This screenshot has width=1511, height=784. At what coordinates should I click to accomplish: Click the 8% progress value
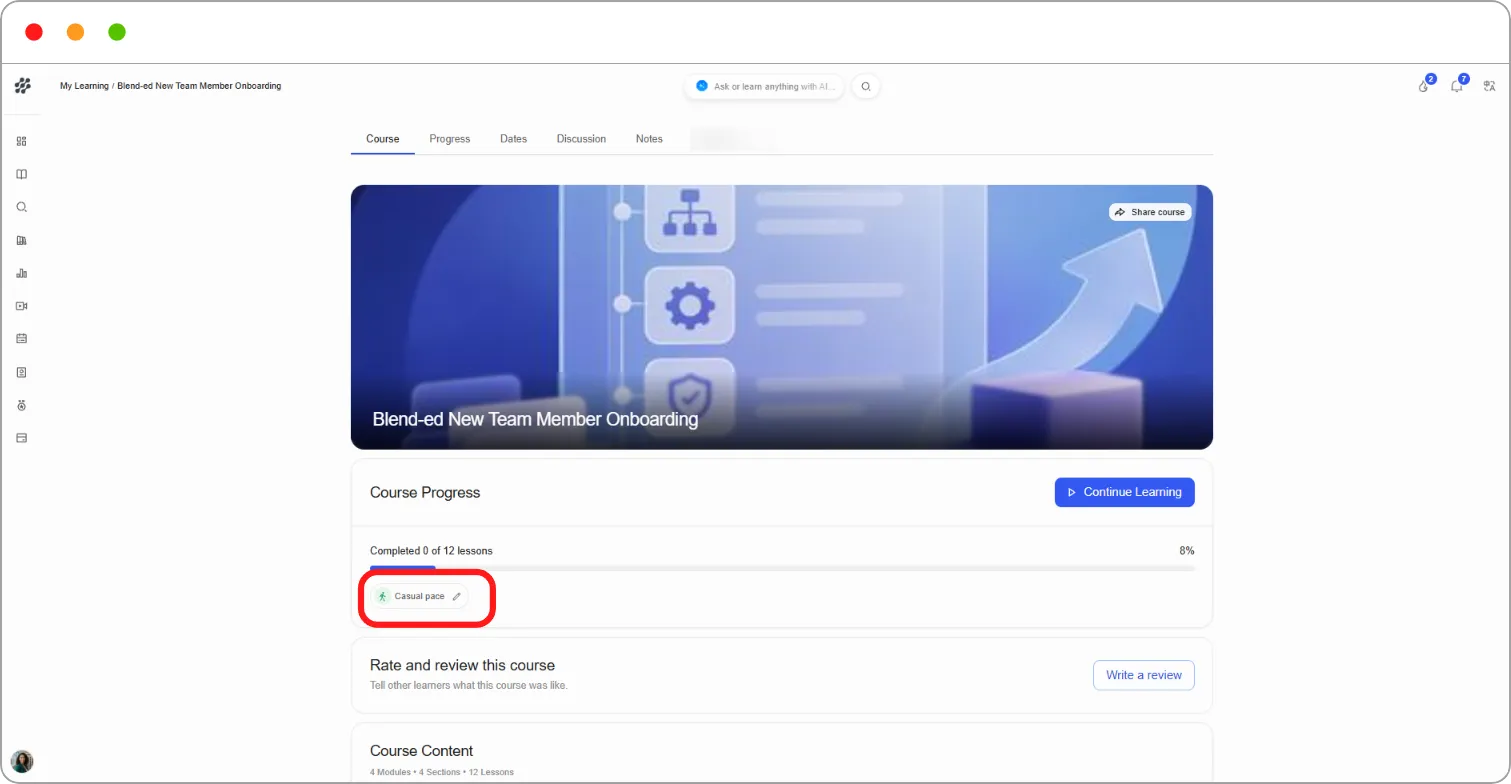pos(1187,551)
